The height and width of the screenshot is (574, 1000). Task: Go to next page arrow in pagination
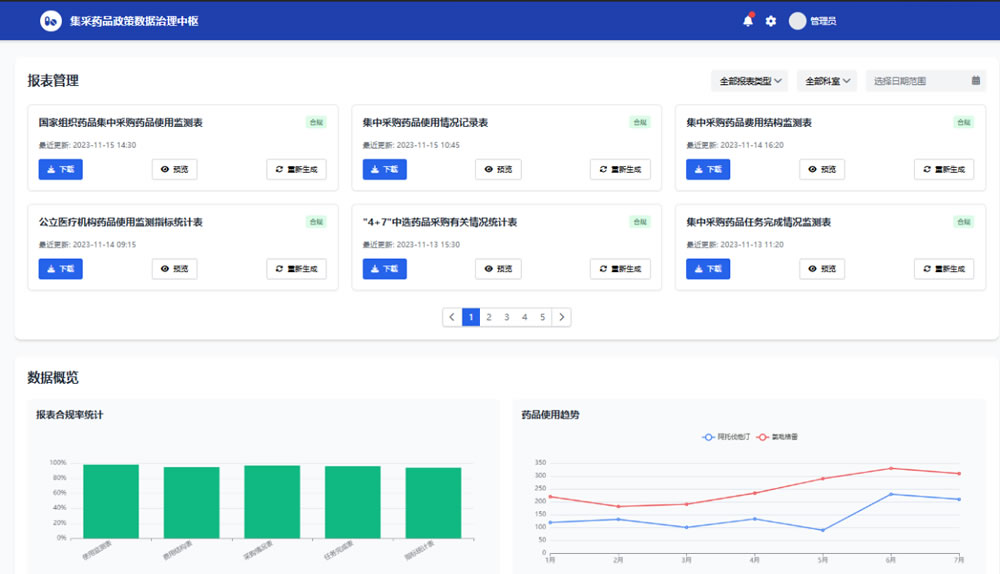pyautogui.click(x=561, y=317)
